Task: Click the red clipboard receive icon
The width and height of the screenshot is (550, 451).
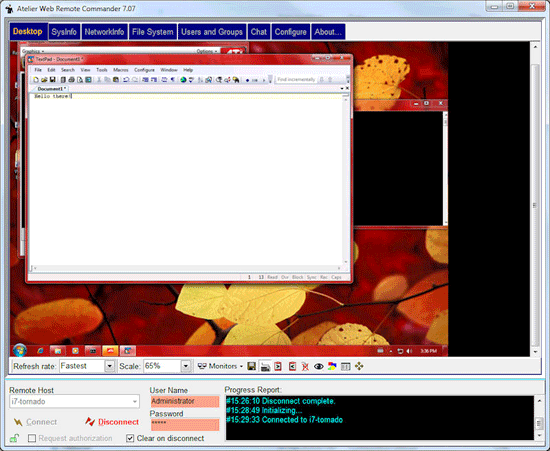Action: click(292, 366)
